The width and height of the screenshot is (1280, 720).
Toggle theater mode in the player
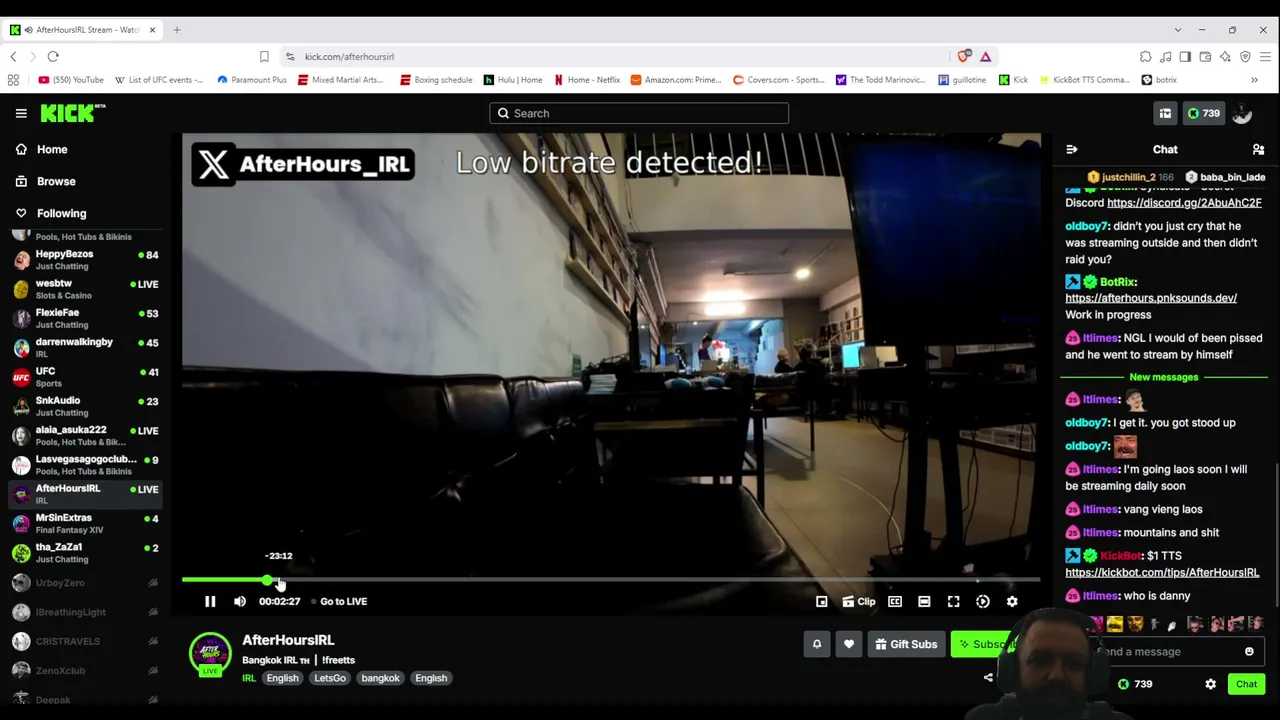[x=924, y=601]
